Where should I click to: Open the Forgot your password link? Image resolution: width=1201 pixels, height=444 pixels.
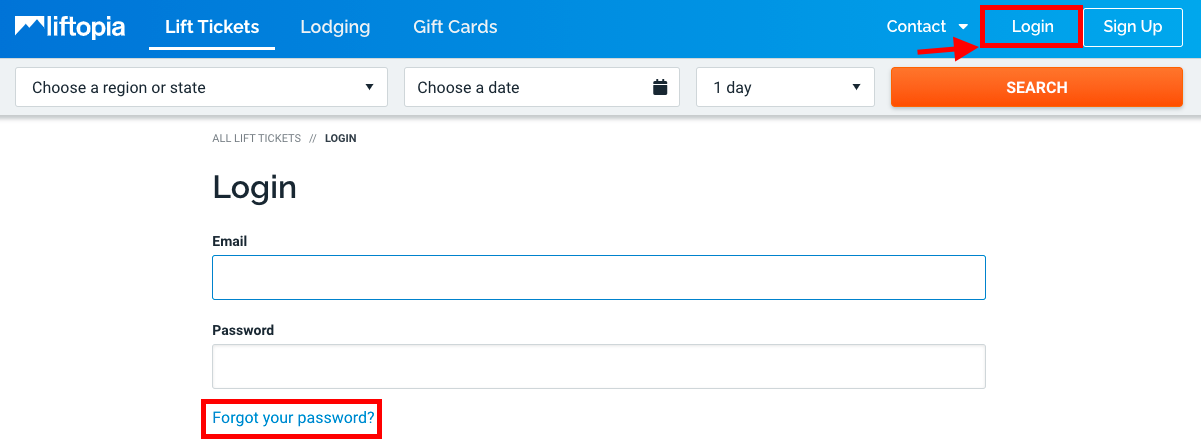[x=293, y=418]
